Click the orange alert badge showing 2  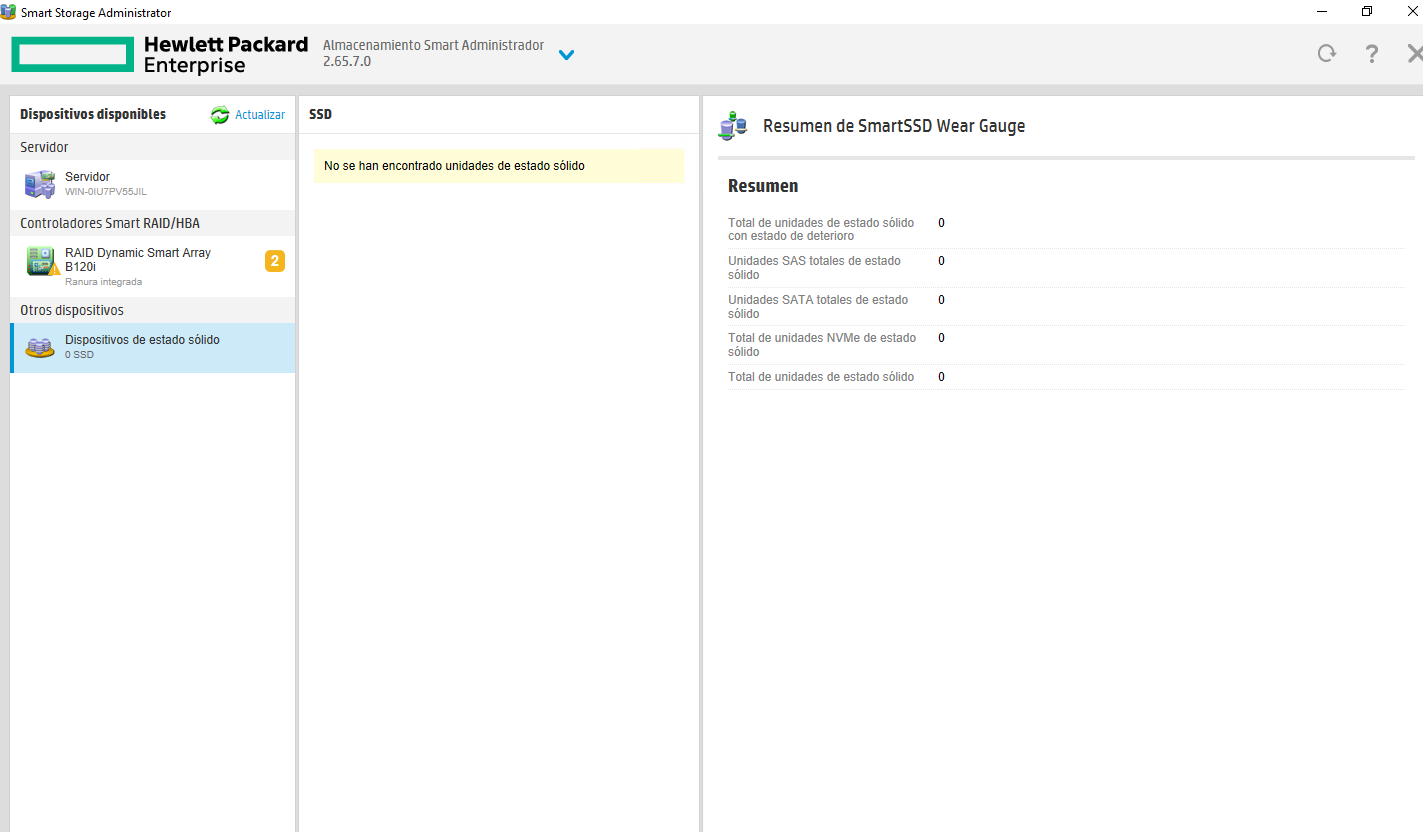tap(275, 261)
